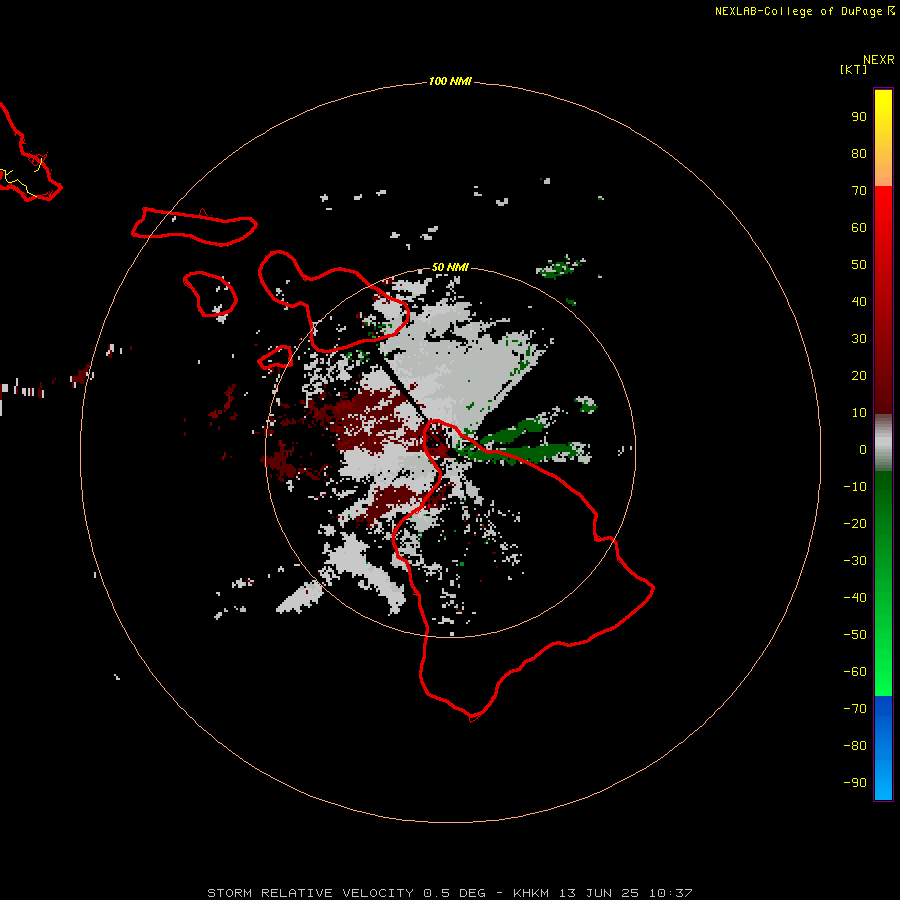
Task: Click the 90 value on velocity scale
Action: coord(859,117)
